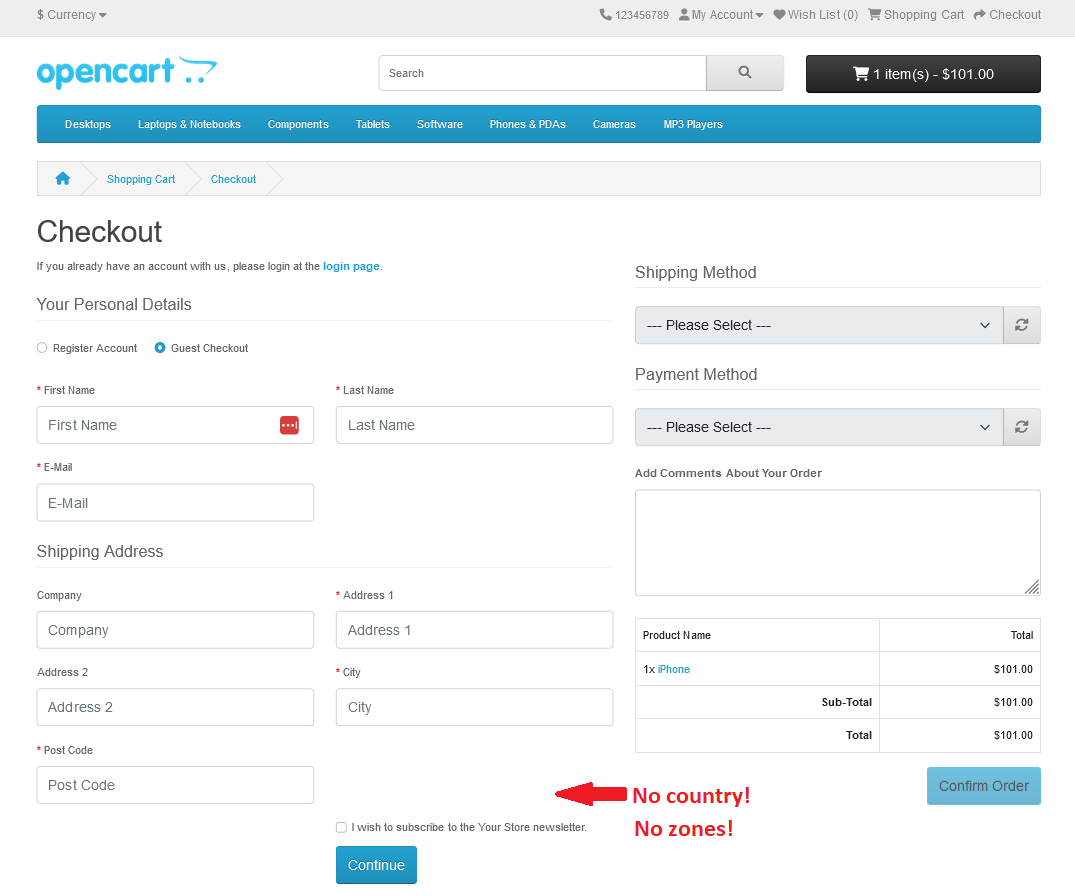1075x896 pixels.
Task: Select the home icon in the breadcrumb
Action: click(x=62, y=178)
